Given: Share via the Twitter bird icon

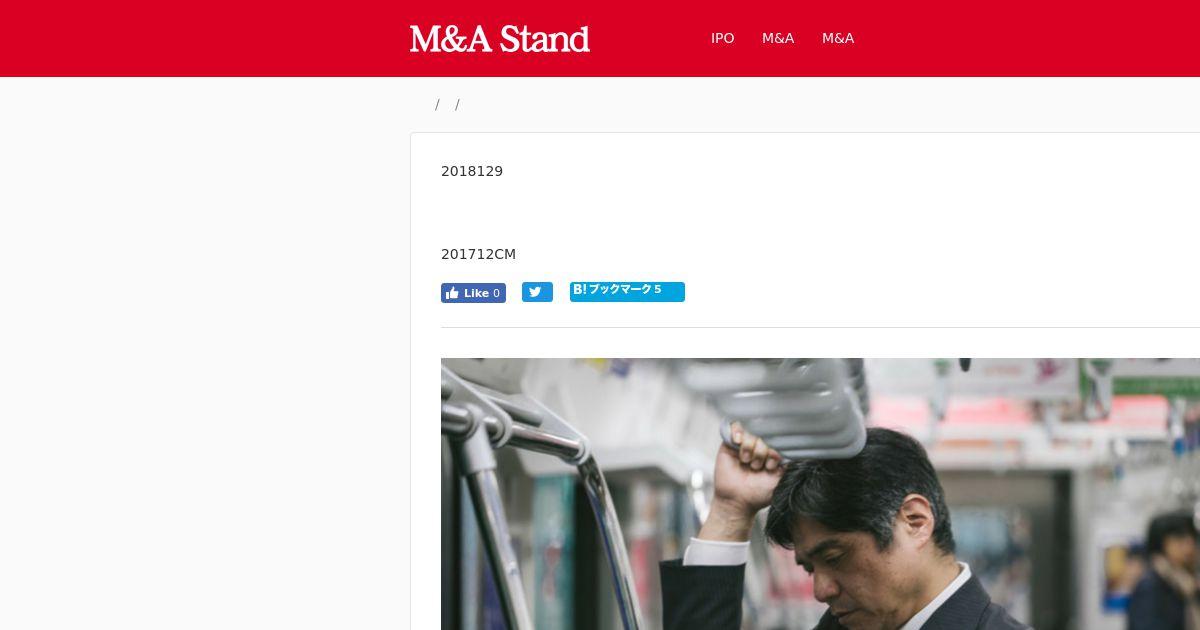Looking at the screenshot, I should 537,292.
